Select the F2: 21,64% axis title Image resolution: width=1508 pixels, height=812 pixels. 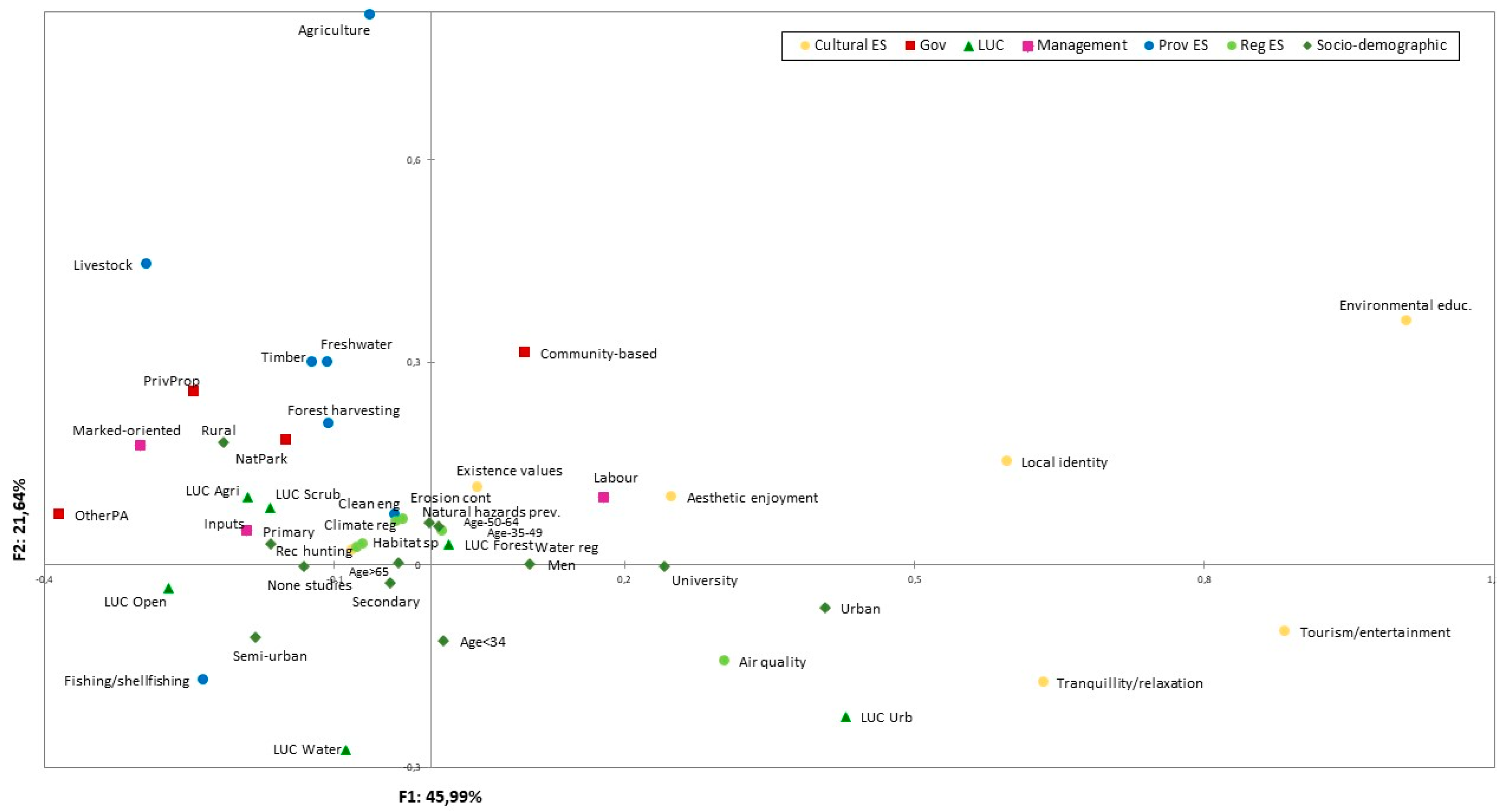click(20, 519)
